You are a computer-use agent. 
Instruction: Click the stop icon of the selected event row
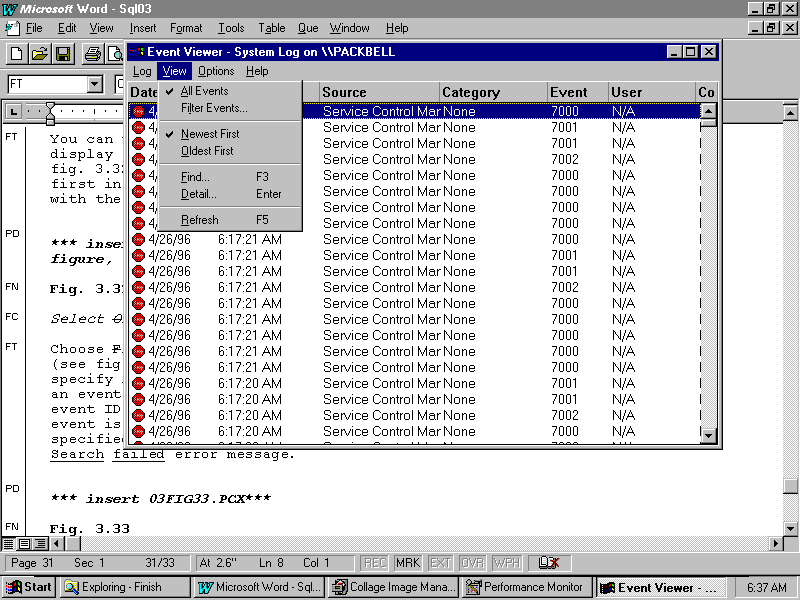pos(138,111)
